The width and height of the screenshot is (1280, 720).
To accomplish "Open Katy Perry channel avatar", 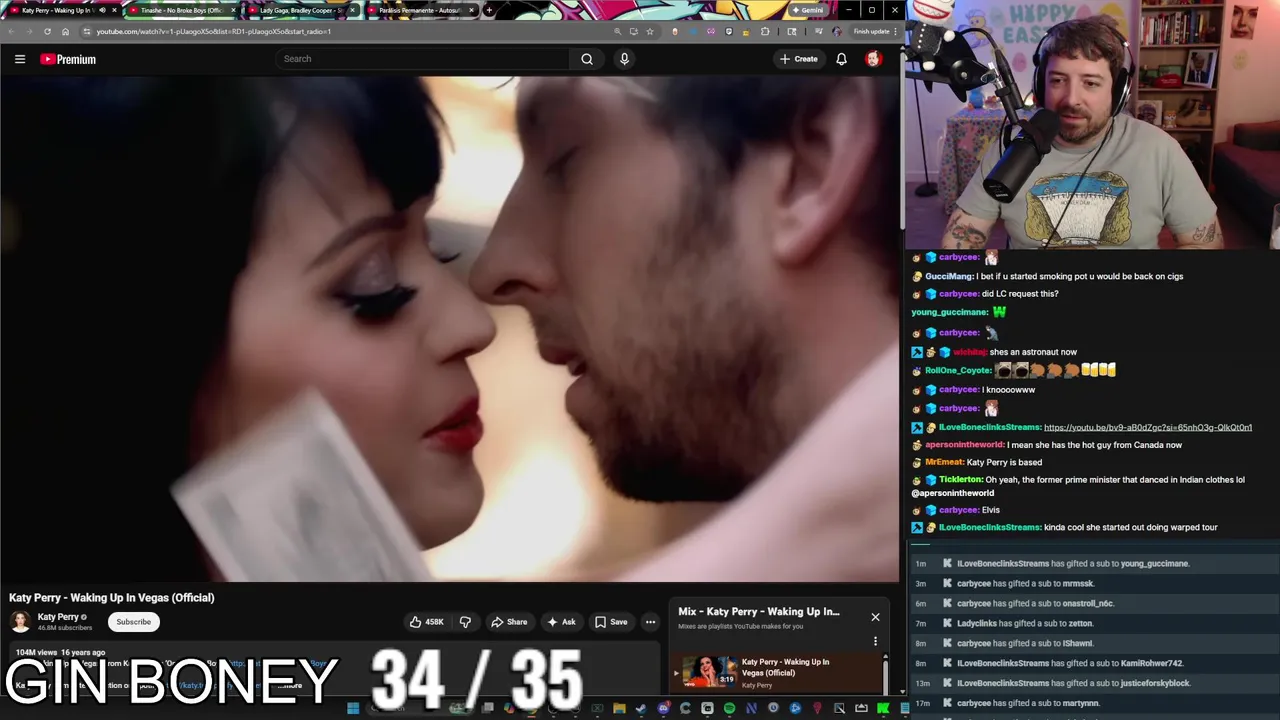I will [20, 622].
